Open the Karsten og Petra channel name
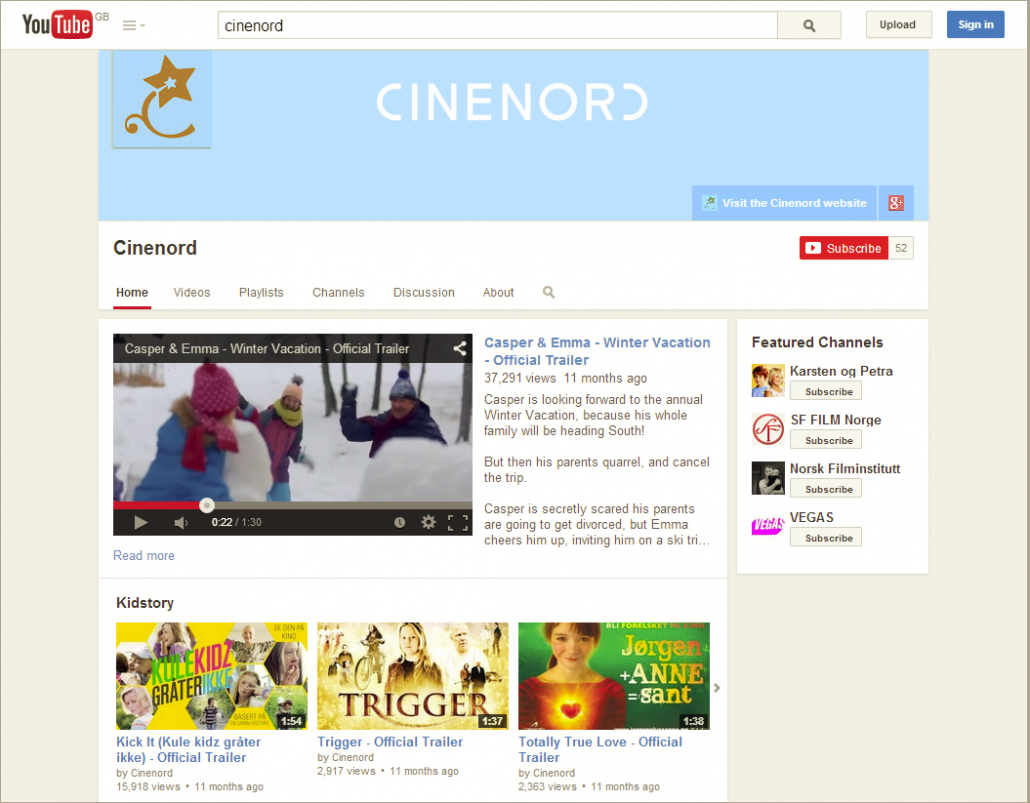This screenshot has height=803, width=1030. tap(841, 371)
